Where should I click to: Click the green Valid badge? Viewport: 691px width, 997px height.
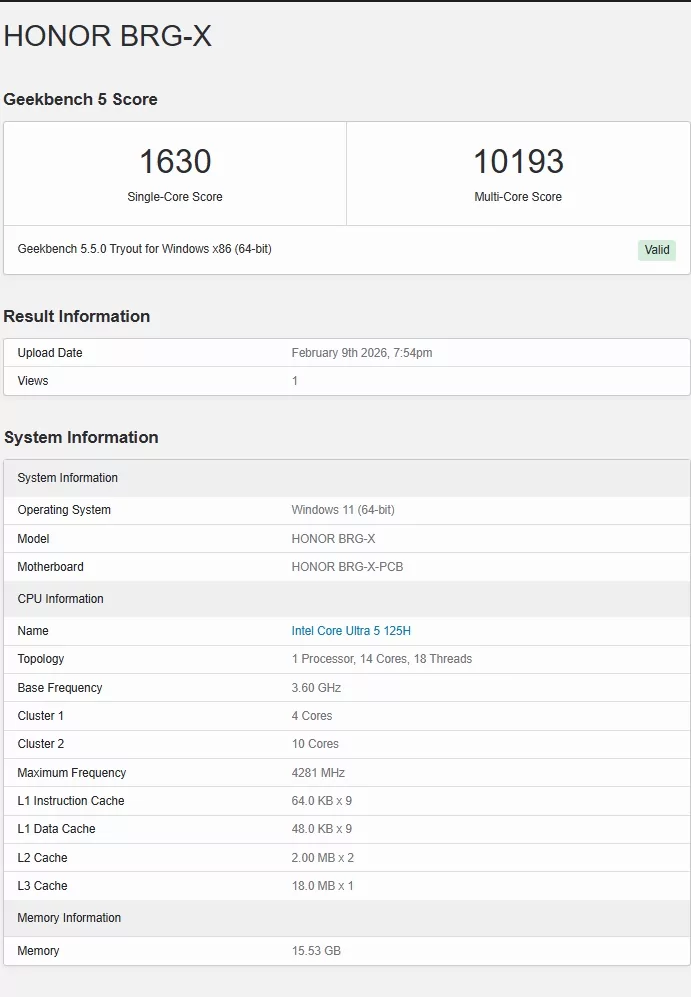coord(657,250)
